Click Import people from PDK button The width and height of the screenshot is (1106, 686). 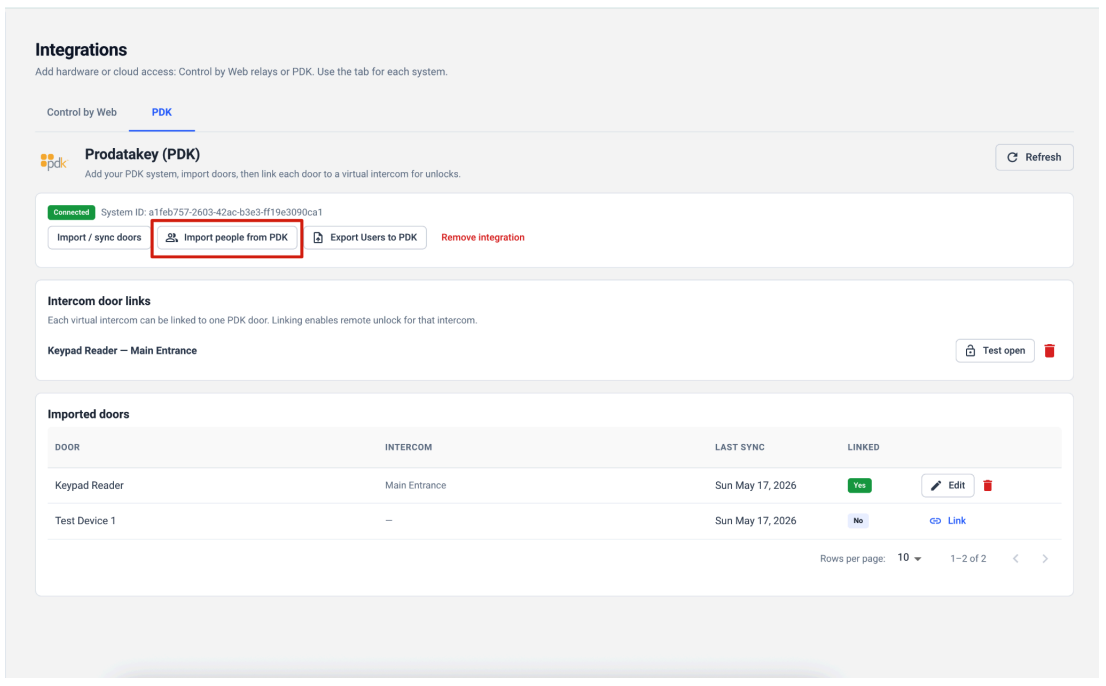tap(227, 238)
